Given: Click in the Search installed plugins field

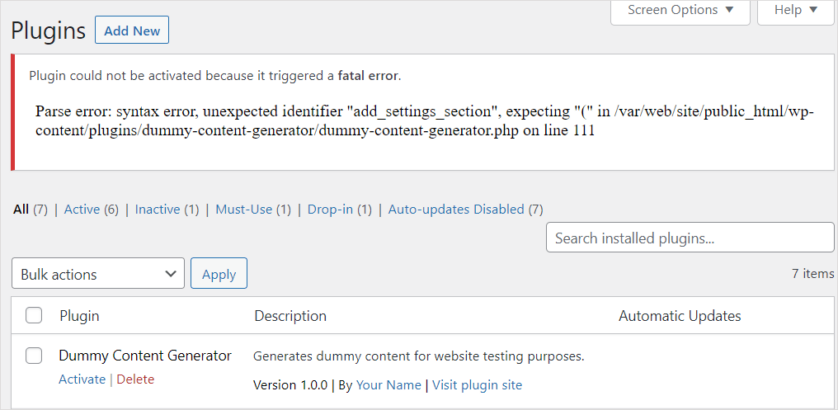Looking at the screenshot, I should click(x=689, y=238).
